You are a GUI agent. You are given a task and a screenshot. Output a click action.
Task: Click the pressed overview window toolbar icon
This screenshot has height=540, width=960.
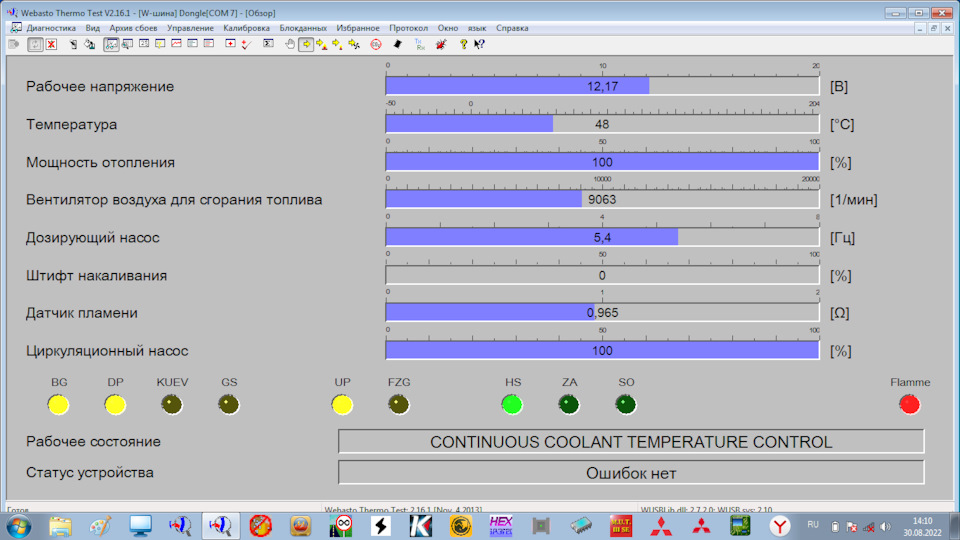(111, 44)
